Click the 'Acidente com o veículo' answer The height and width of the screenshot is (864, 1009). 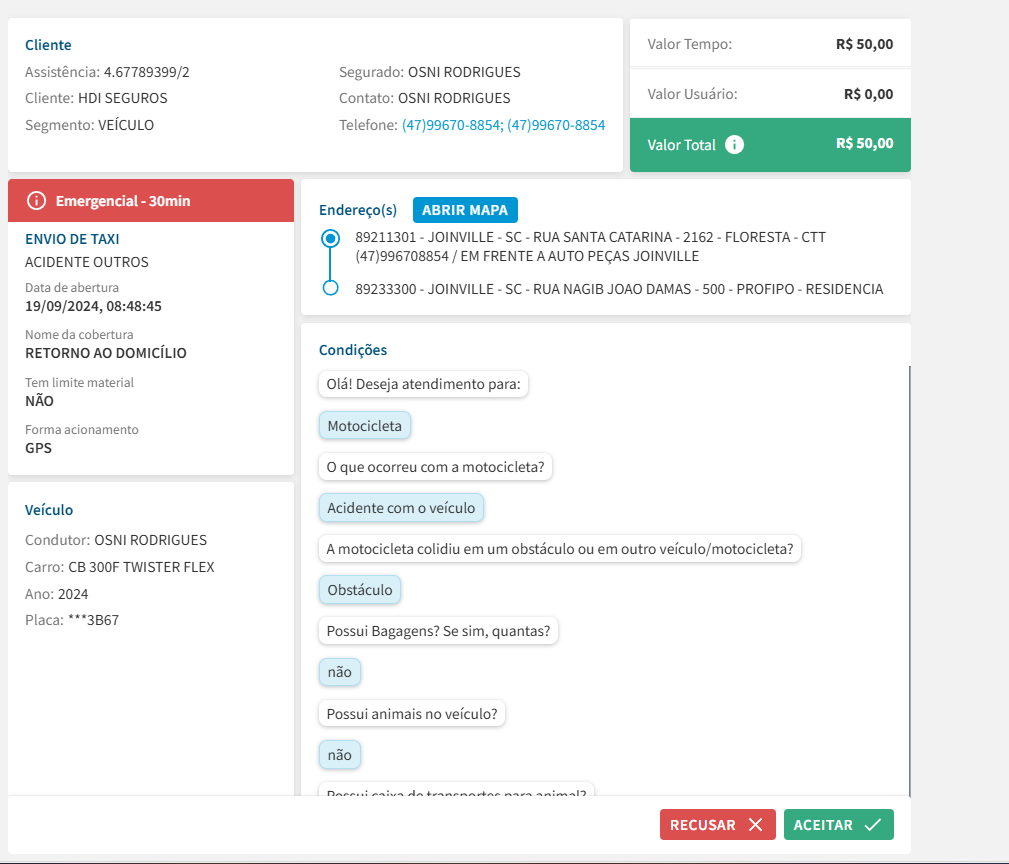click(401, 508)
